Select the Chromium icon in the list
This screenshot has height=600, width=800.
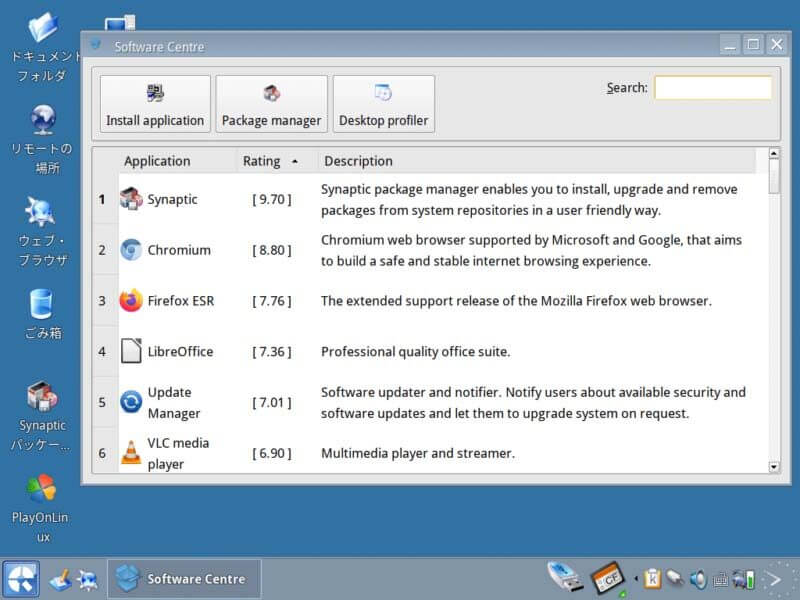[x=131, y=250]
